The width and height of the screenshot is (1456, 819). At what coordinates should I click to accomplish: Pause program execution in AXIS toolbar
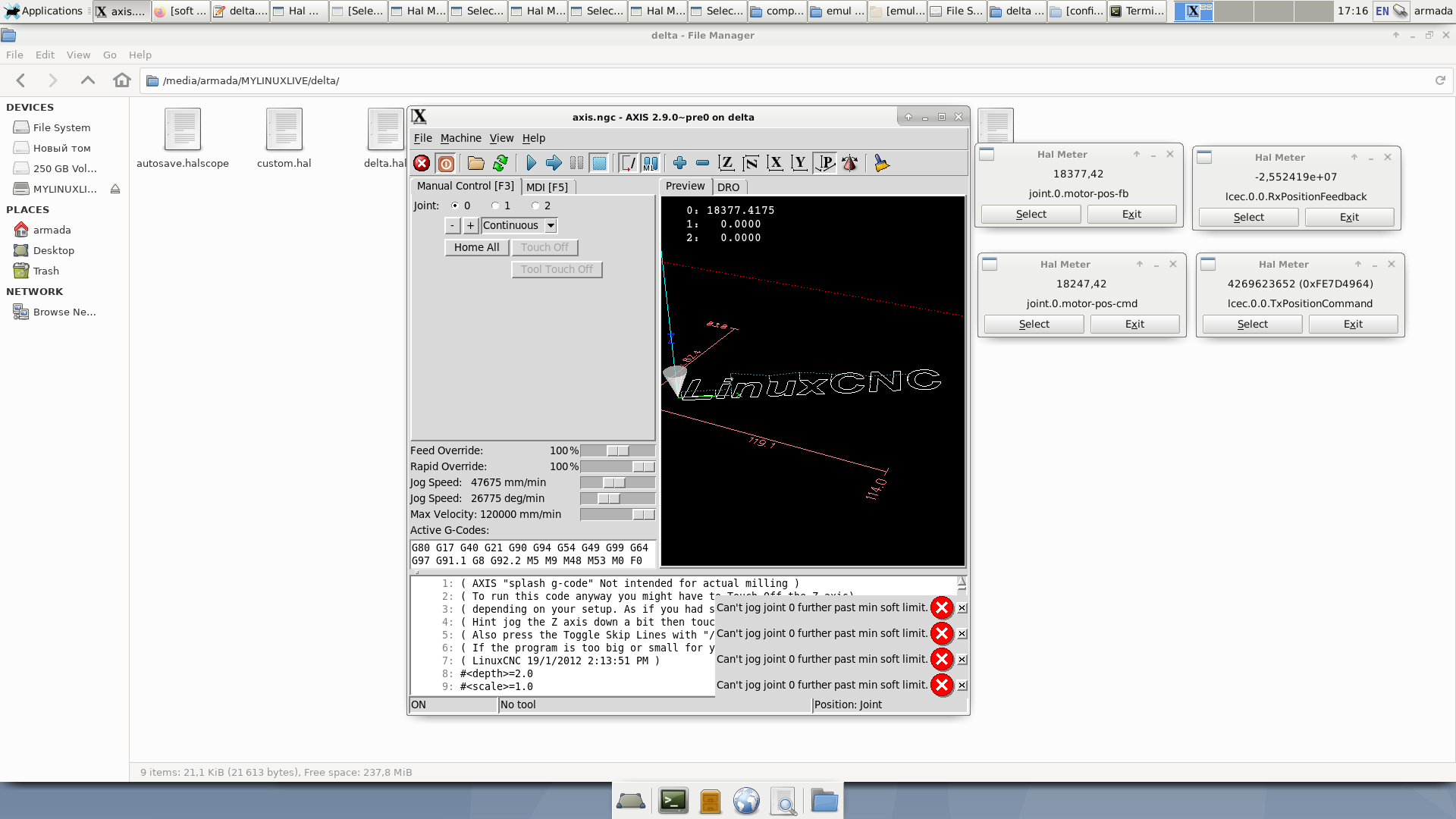coord(576,163)
